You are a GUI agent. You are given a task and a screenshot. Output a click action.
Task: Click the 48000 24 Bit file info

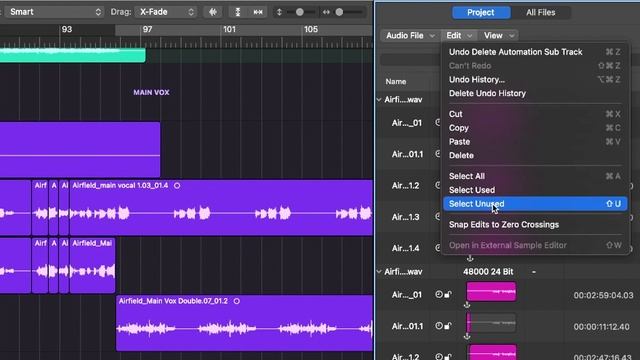coord(488,272)
